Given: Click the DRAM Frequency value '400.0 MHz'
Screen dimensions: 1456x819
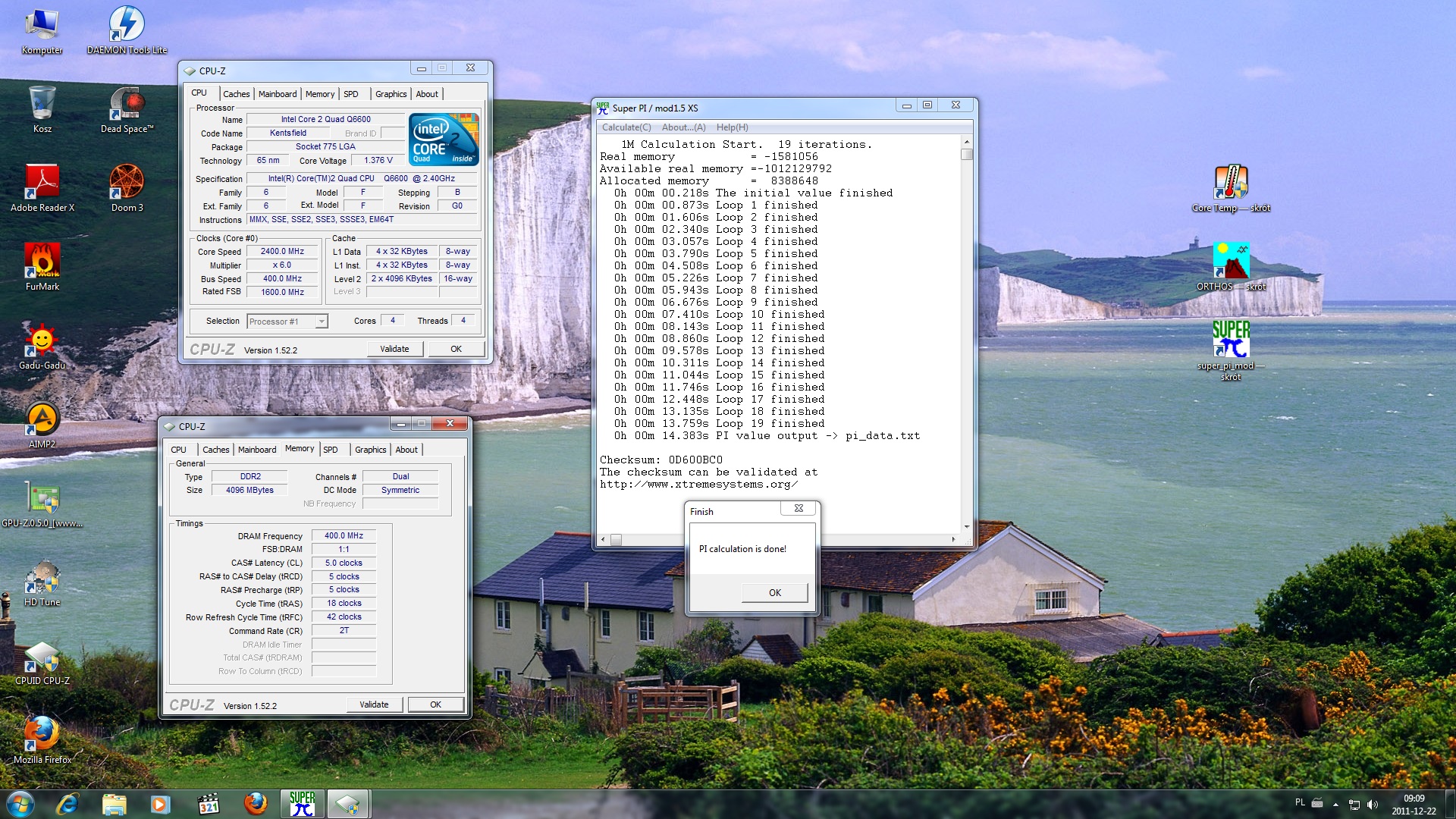Looking at the screenshot, I should point(344,535).
